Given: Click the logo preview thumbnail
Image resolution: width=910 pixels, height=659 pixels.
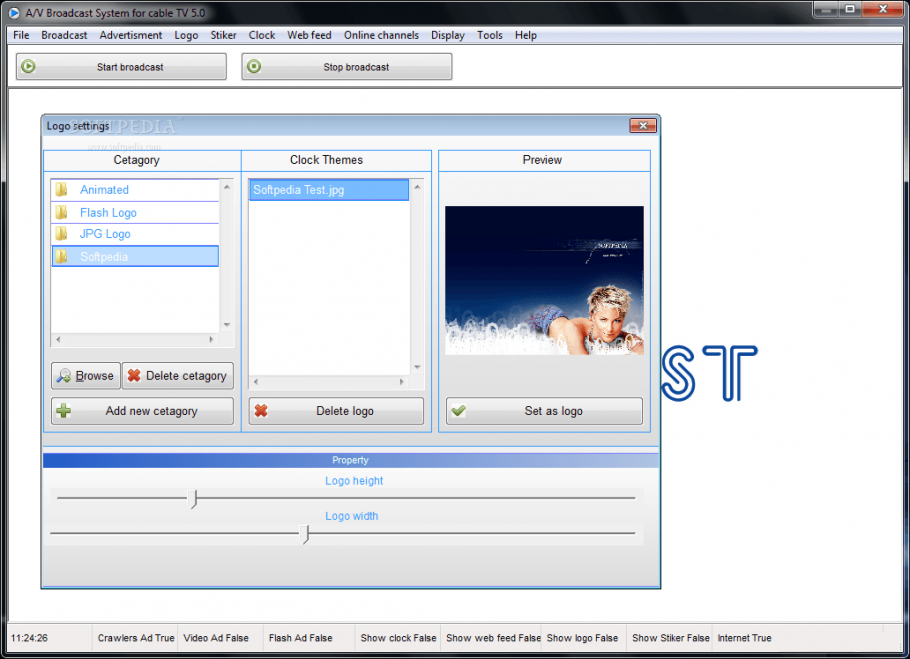Looking at the screenshot, I should click(x=543, y=281).
